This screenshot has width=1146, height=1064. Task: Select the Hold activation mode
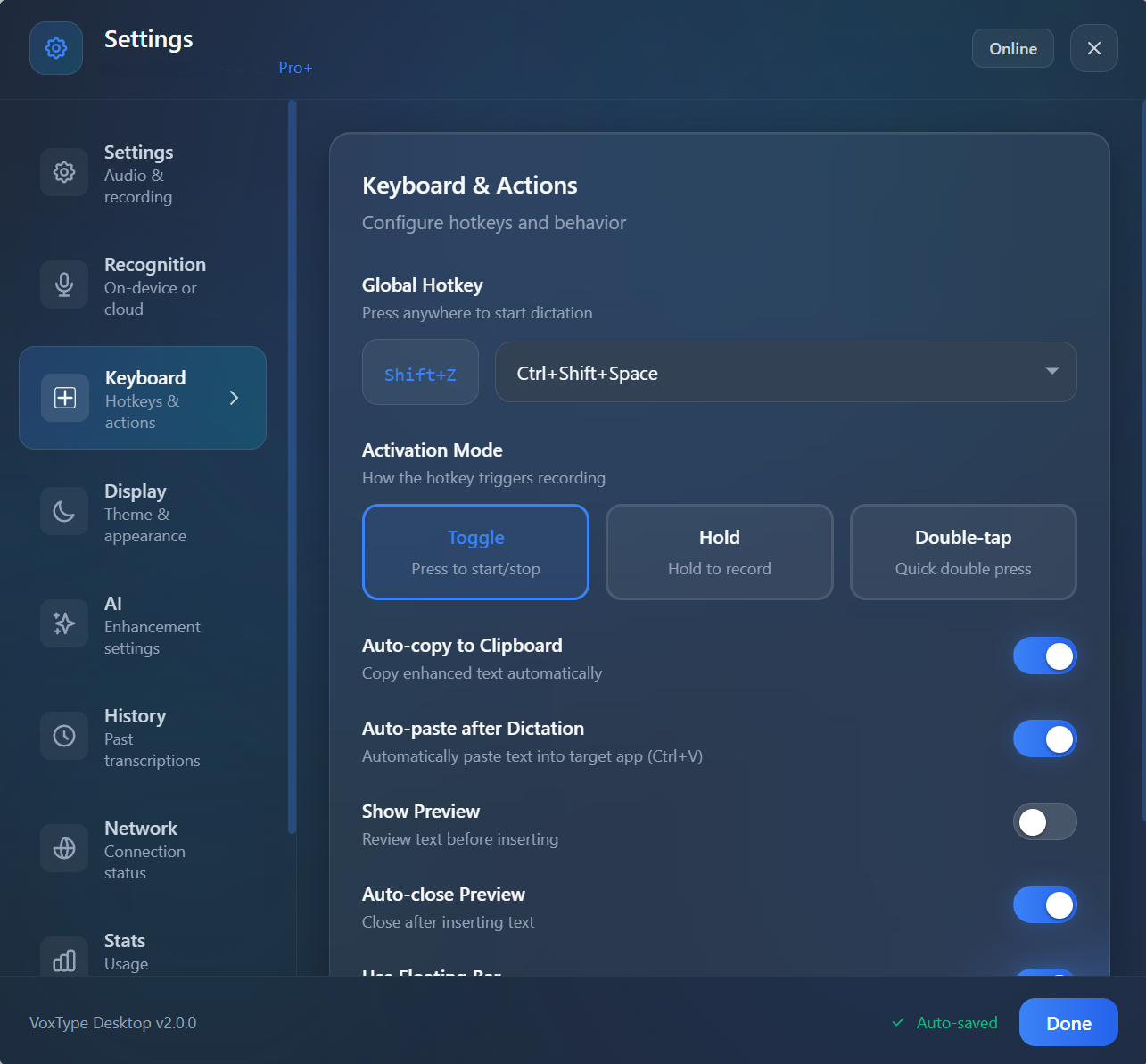(x=719, y=551)
